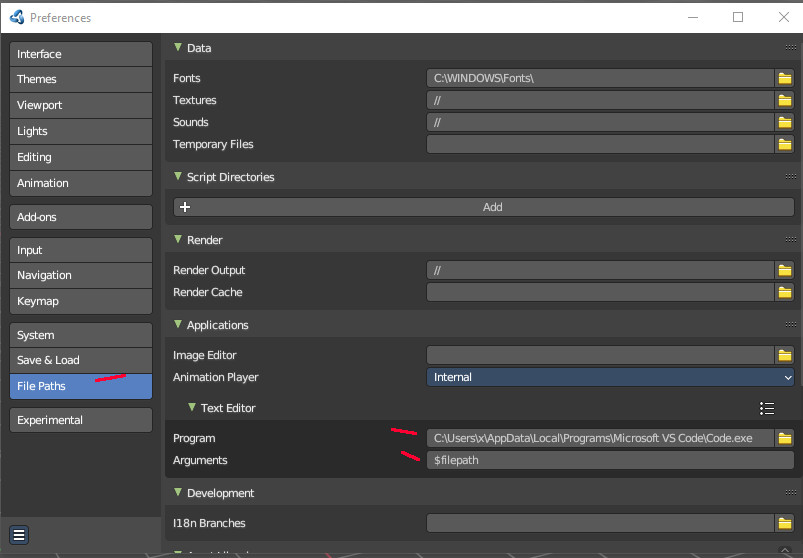The width and height of the screenshot is (803, 558).
Task: Collapse the Render panel
Action: pyautogui.click(x=178, y=239)
